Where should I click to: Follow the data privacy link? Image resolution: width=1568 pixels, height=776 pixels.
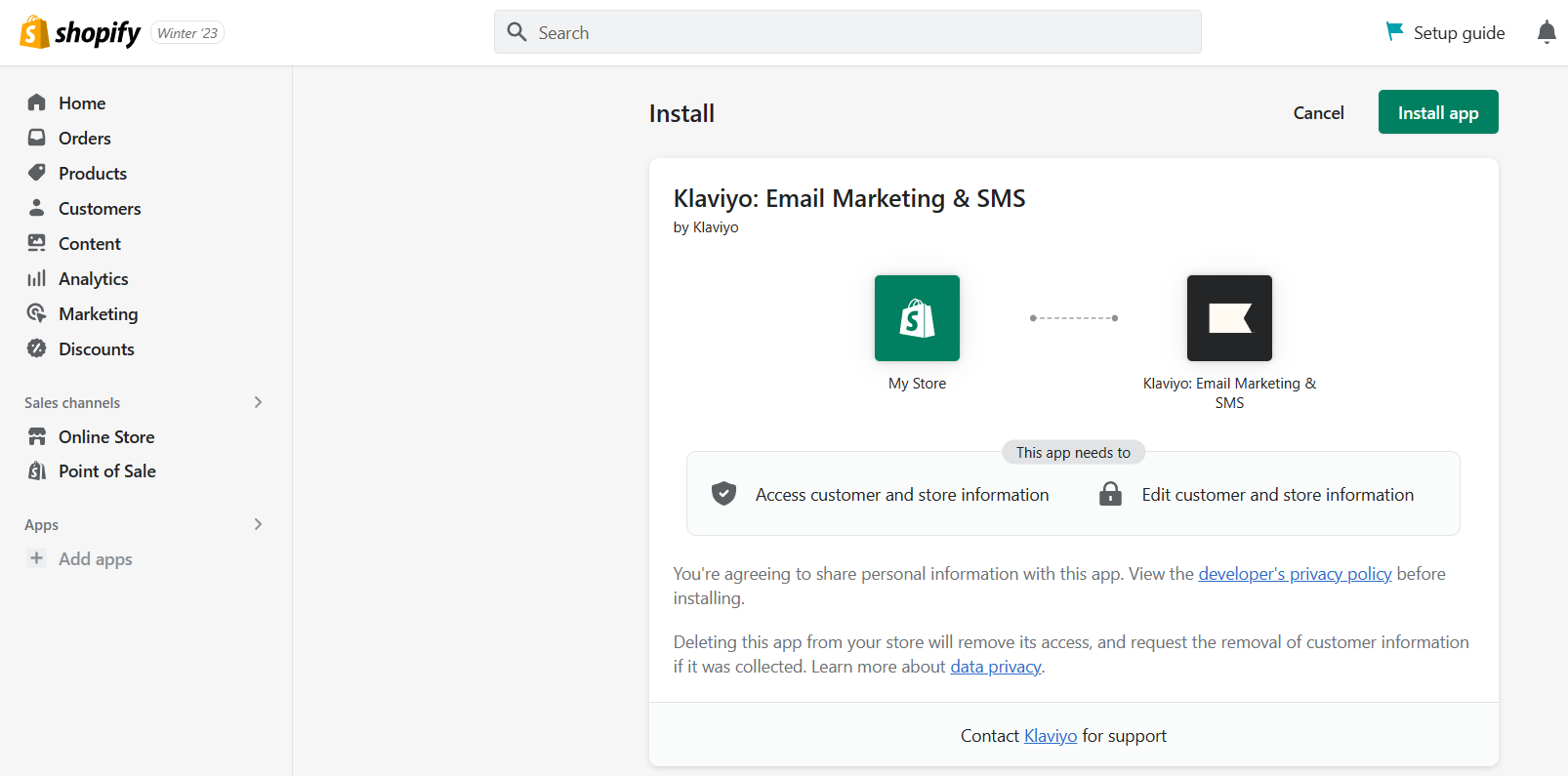996,667
